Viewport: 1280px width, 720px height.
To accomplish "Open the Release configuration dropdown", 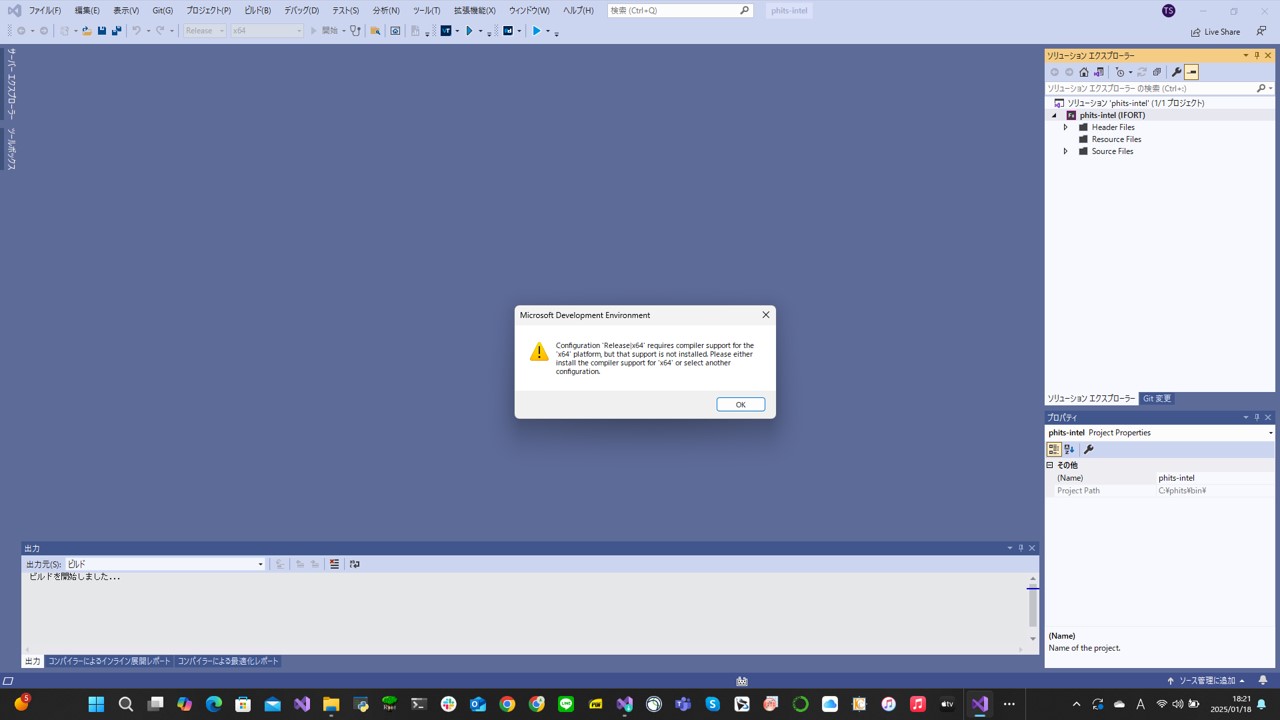I will [205, 31].
